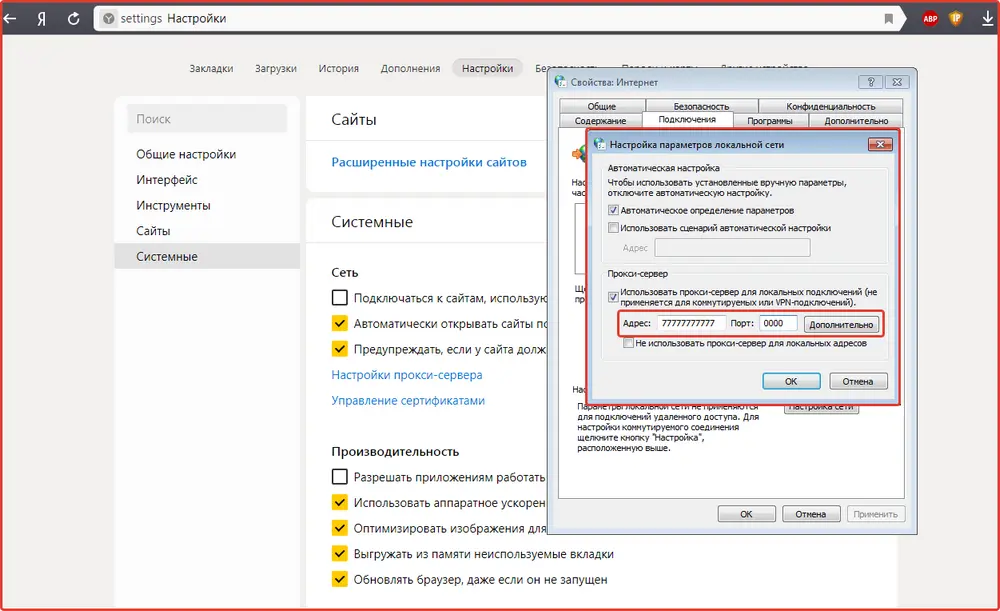Open Yandex home via the Я icon
Screen dimensions: 1000x611
click(42, 19)
